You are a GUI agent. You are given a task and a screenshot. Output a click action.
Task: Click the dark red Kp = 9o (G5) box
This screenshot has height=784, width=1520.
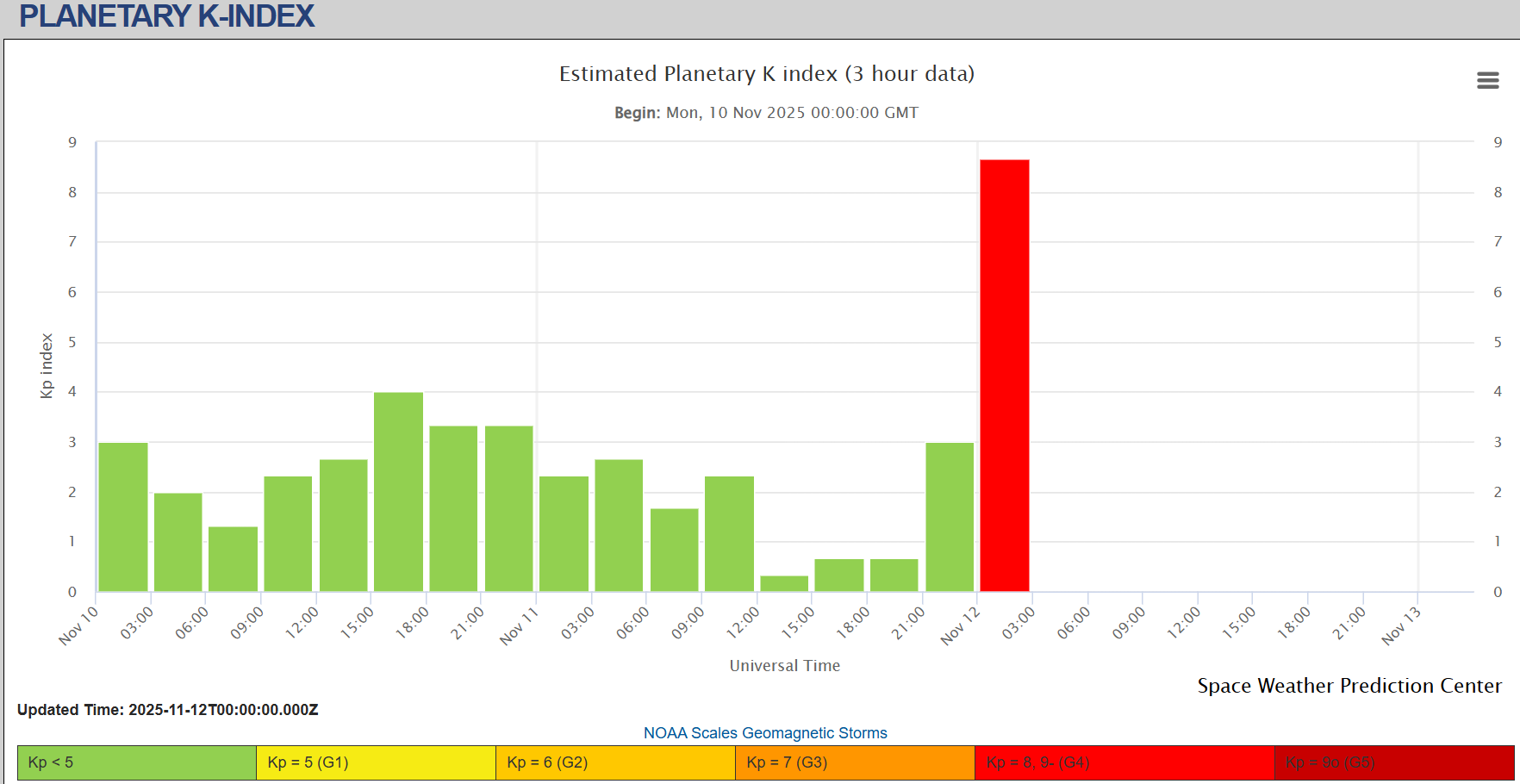point(1393,762)
